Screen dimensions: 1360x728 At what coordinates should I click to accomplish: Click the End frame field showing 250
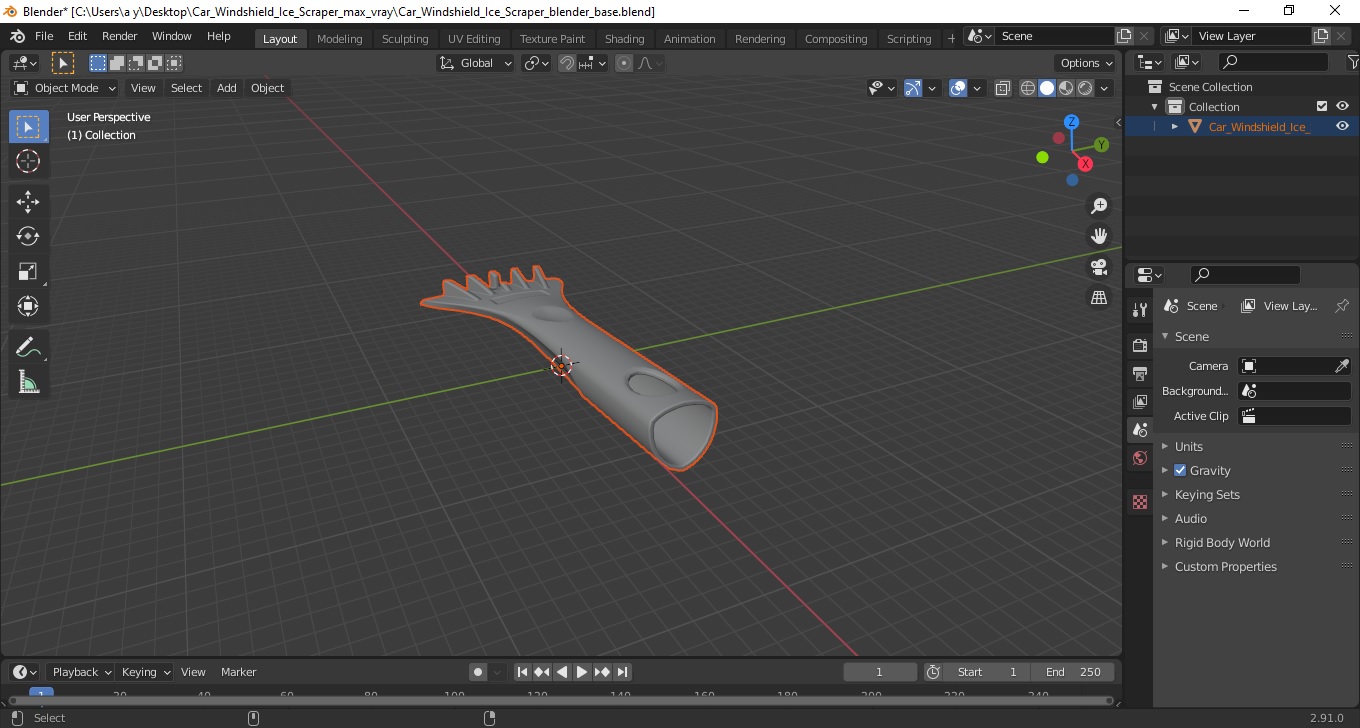1074,672
